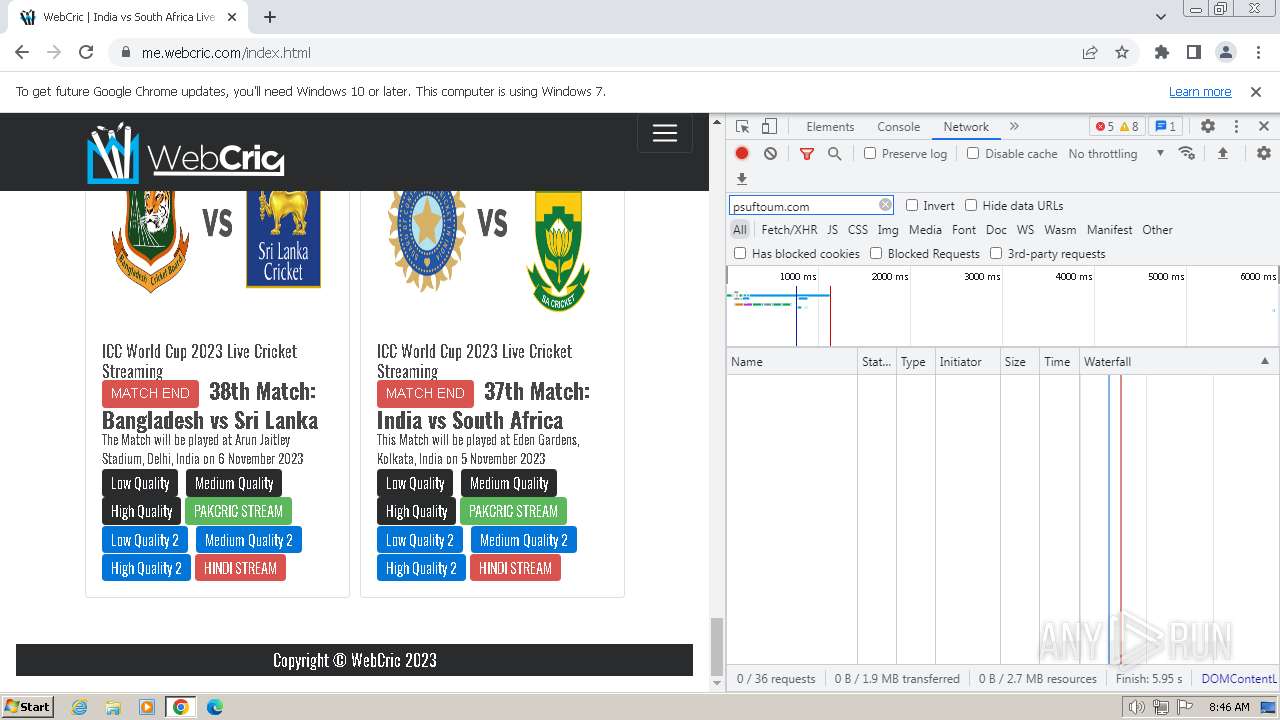Tick the Invert filter checkbox
Image resolution: width=1280 pixels, height=720 pixels.
click(912, 205)
